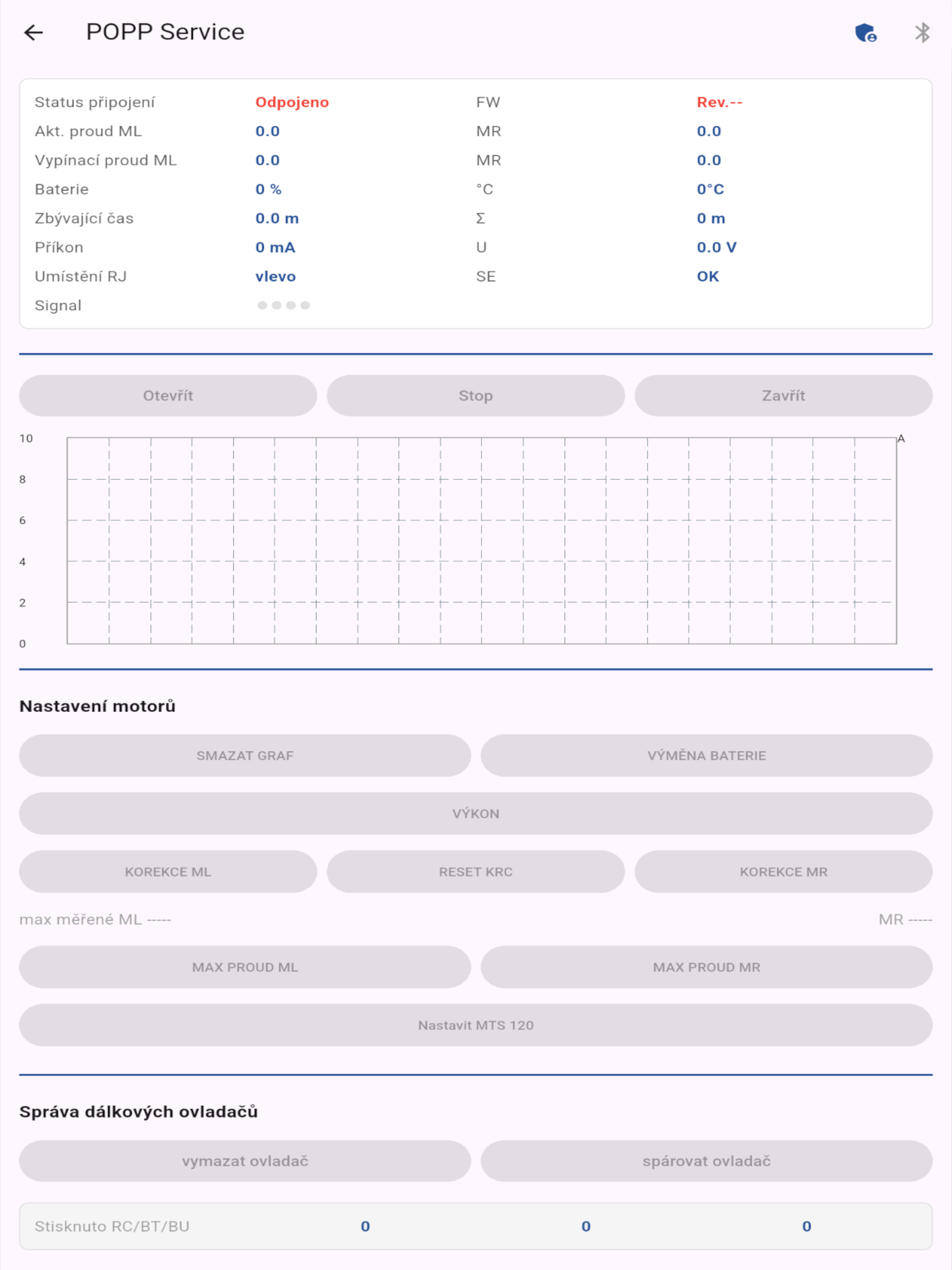Click the Signal strength dots indicator
The height and width of the screenshot is (1270, 952).
(284, 306)
